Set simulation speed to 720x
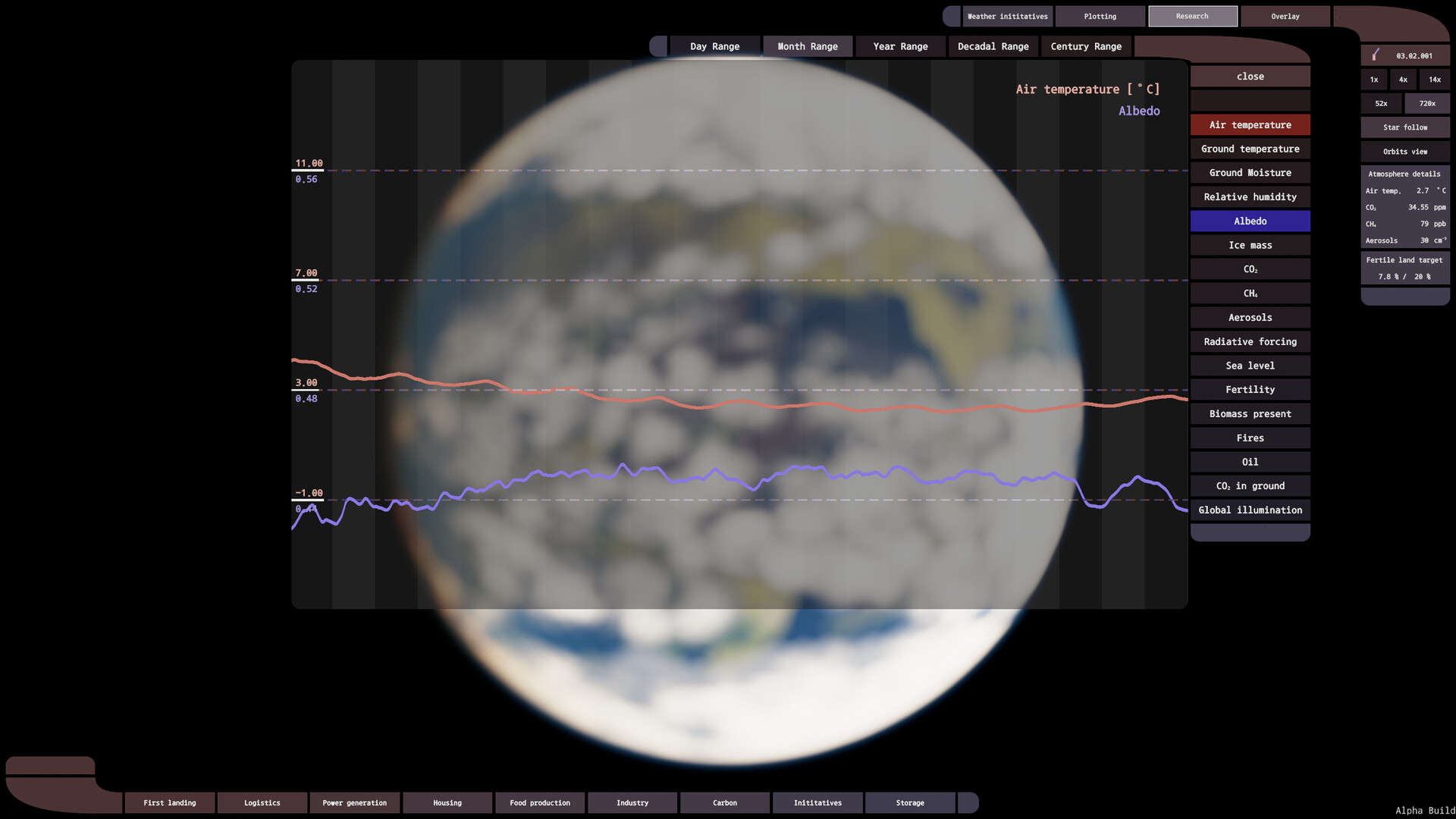 coord(1427,103)
